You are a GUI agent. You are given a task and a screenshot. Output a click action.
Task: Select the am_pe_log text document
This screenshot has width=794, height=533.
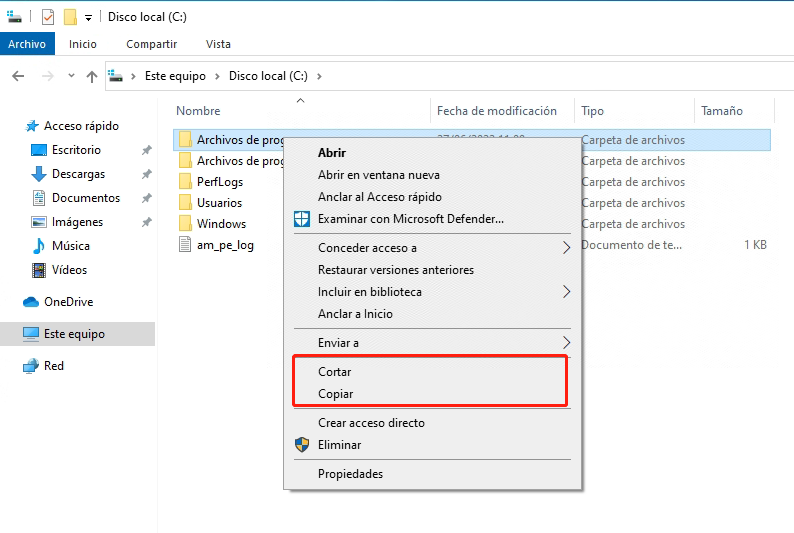pos(225,245)
